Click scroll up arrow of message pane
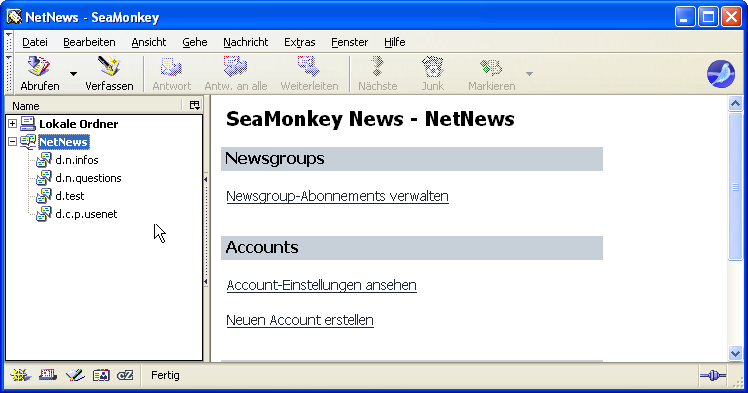Viewport: 748px width, 393px height. [x=735, y=103]
